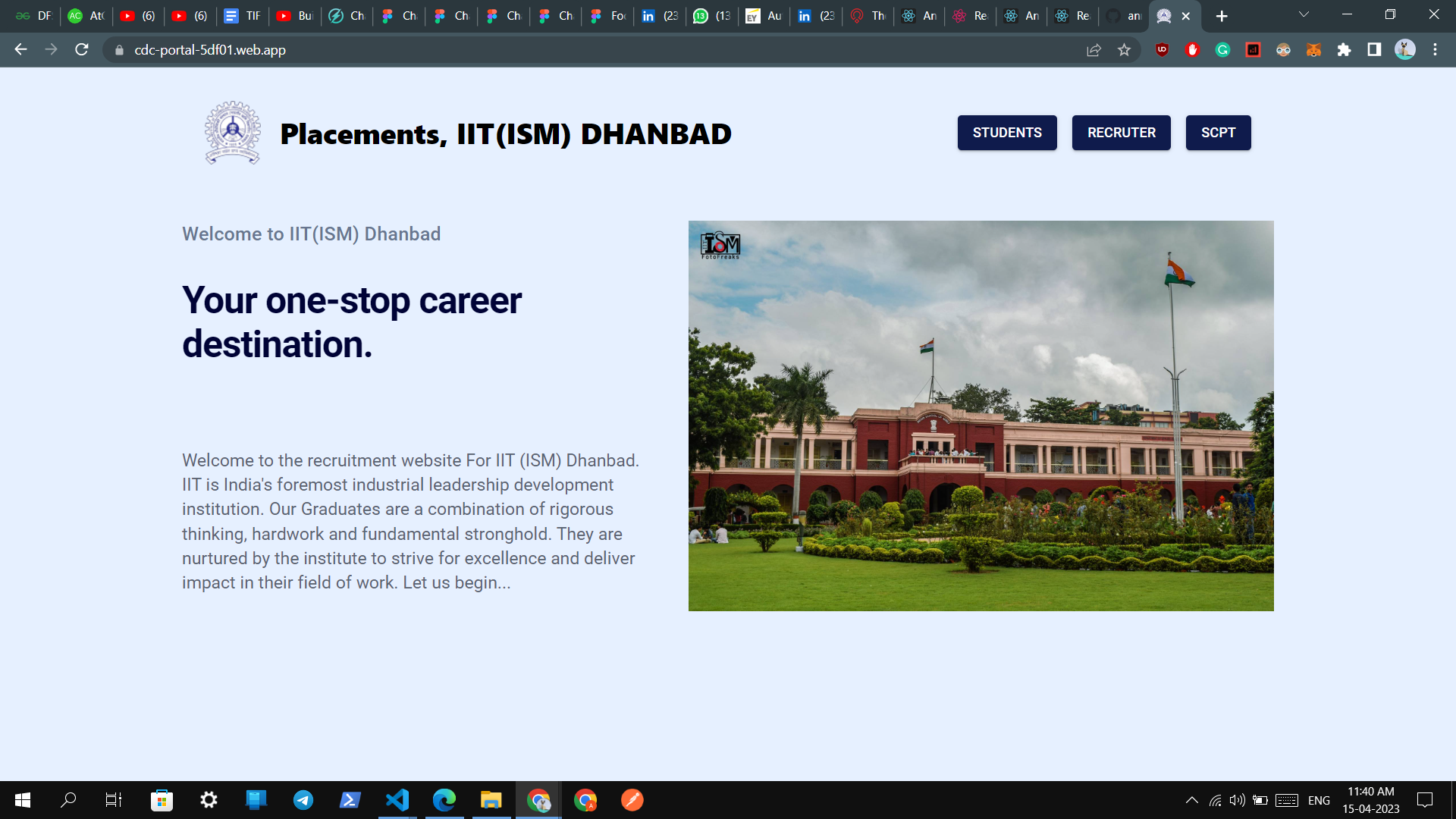
Task: Open a new browser tab
Action: point(1222,16)
